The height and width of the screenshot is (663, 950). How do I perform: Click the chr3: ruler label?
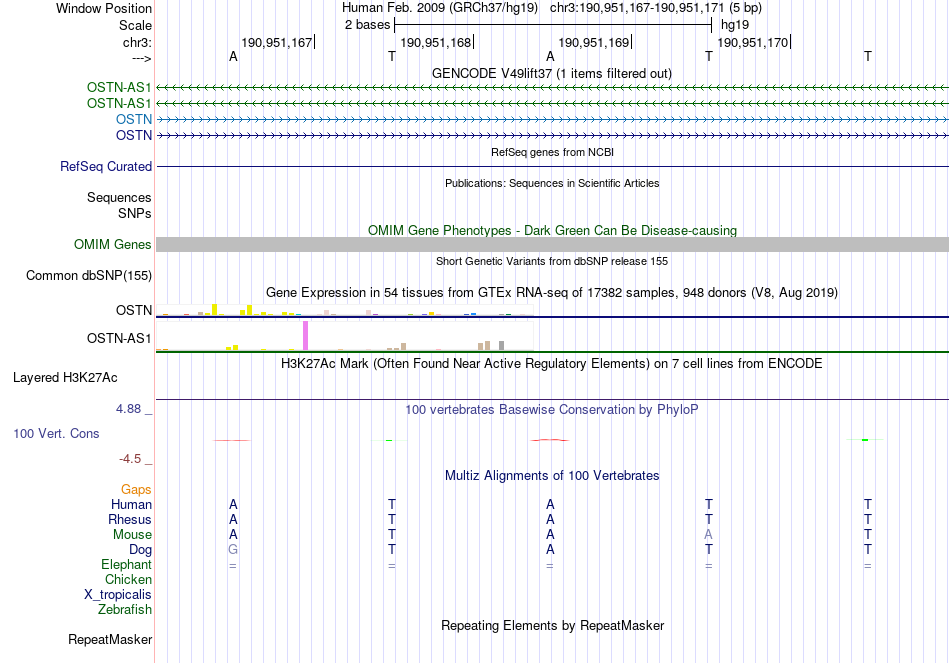point(137,42)
